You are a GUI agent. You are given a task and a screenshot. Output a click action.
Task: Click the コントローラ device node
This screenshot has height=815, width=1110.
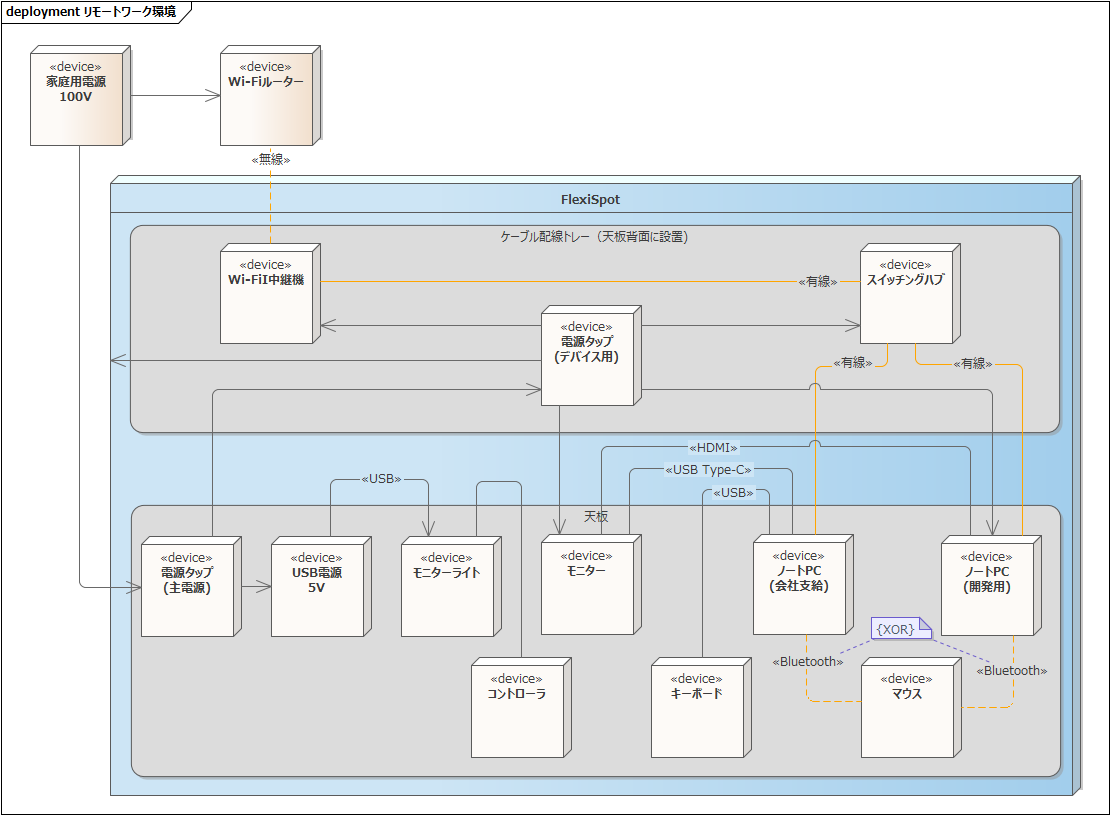(x=516, y=712)
